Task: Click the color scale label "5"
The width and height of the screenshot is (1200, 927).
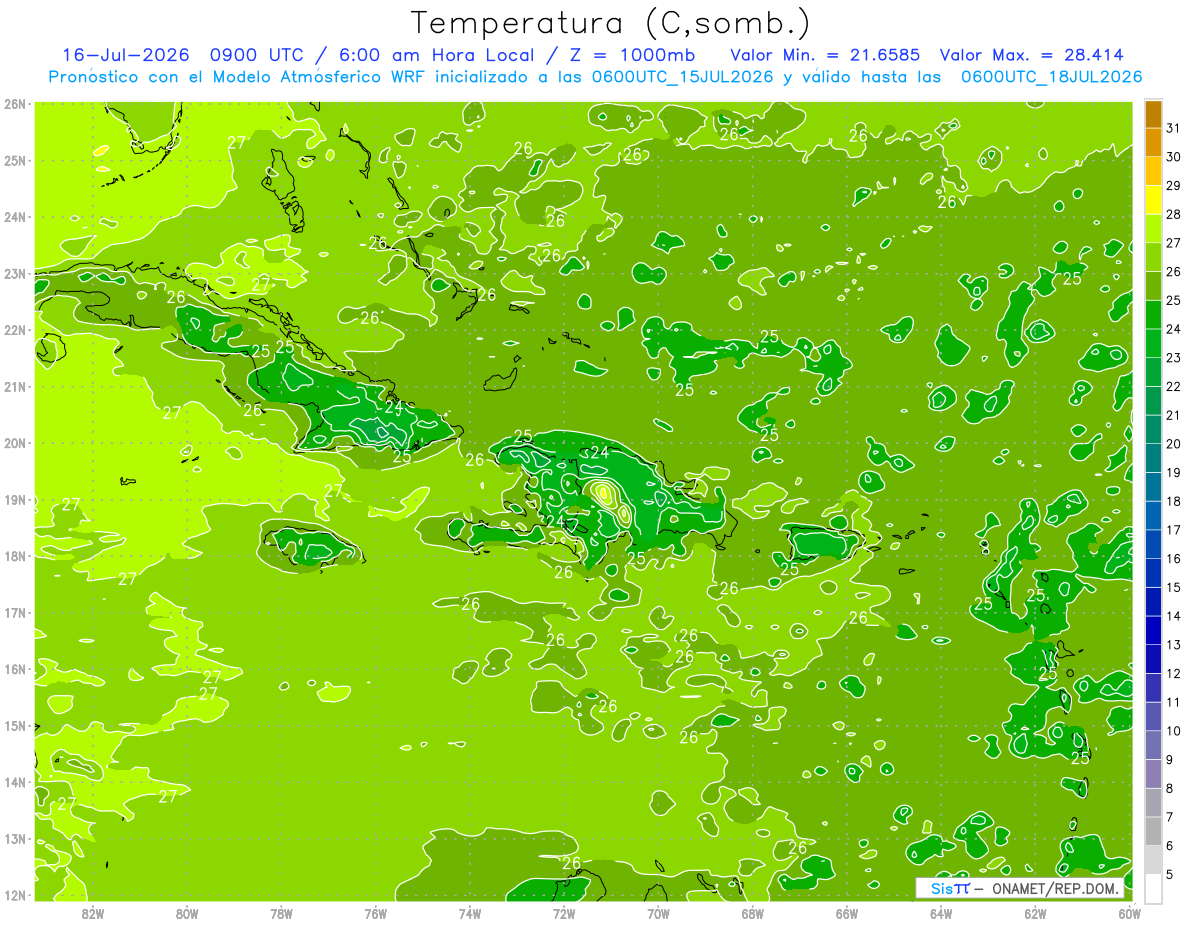Action: [1170, 874]
